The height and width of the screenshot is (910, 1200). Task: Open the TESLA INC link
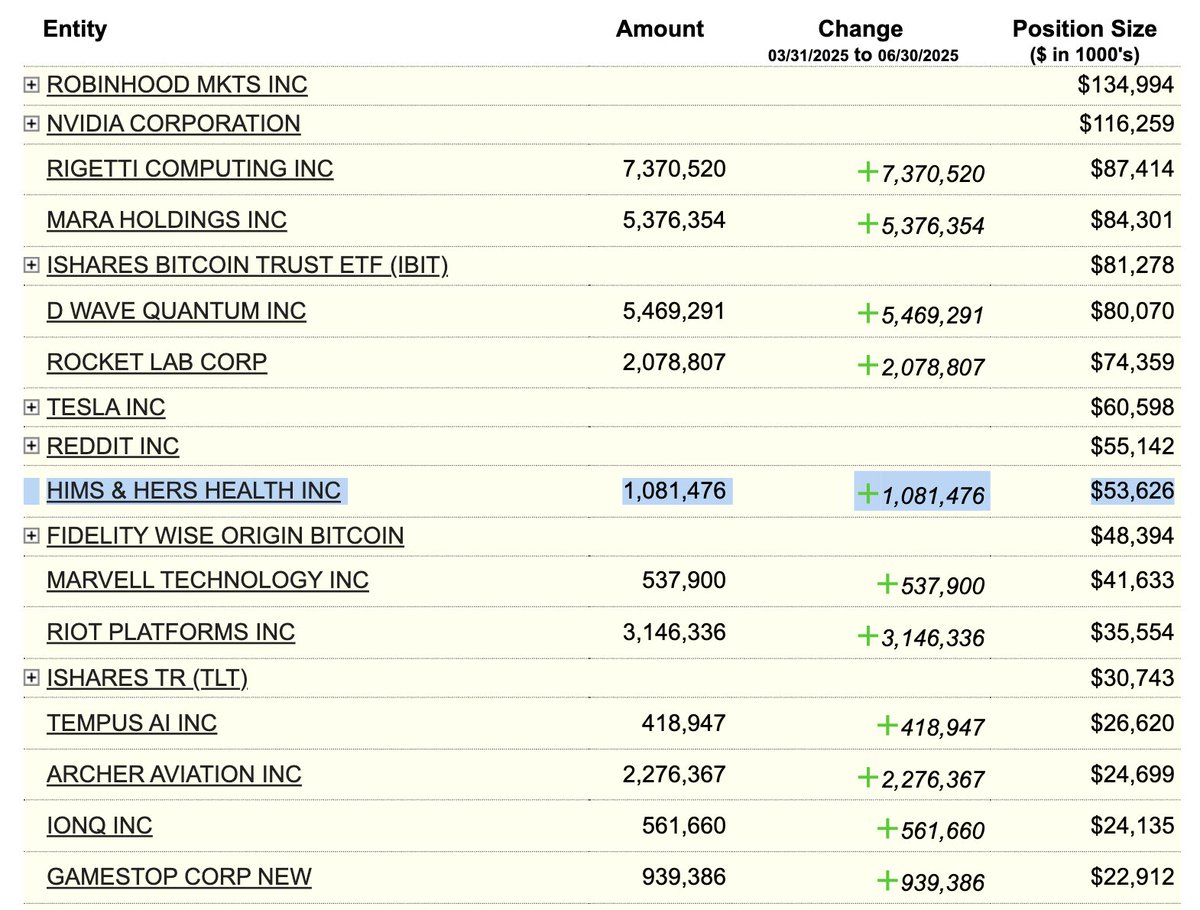tap(106, 407)
